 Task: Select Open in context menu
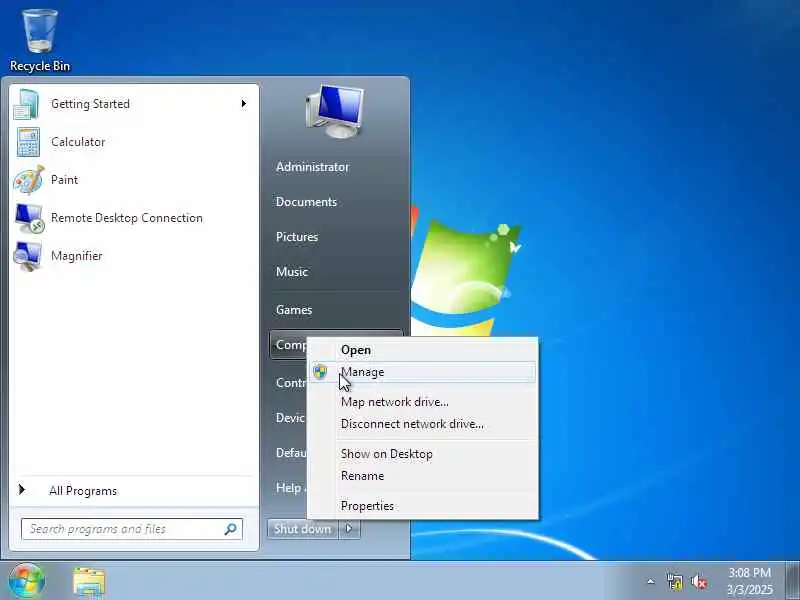pyautogui.click(x=422, y=350)
